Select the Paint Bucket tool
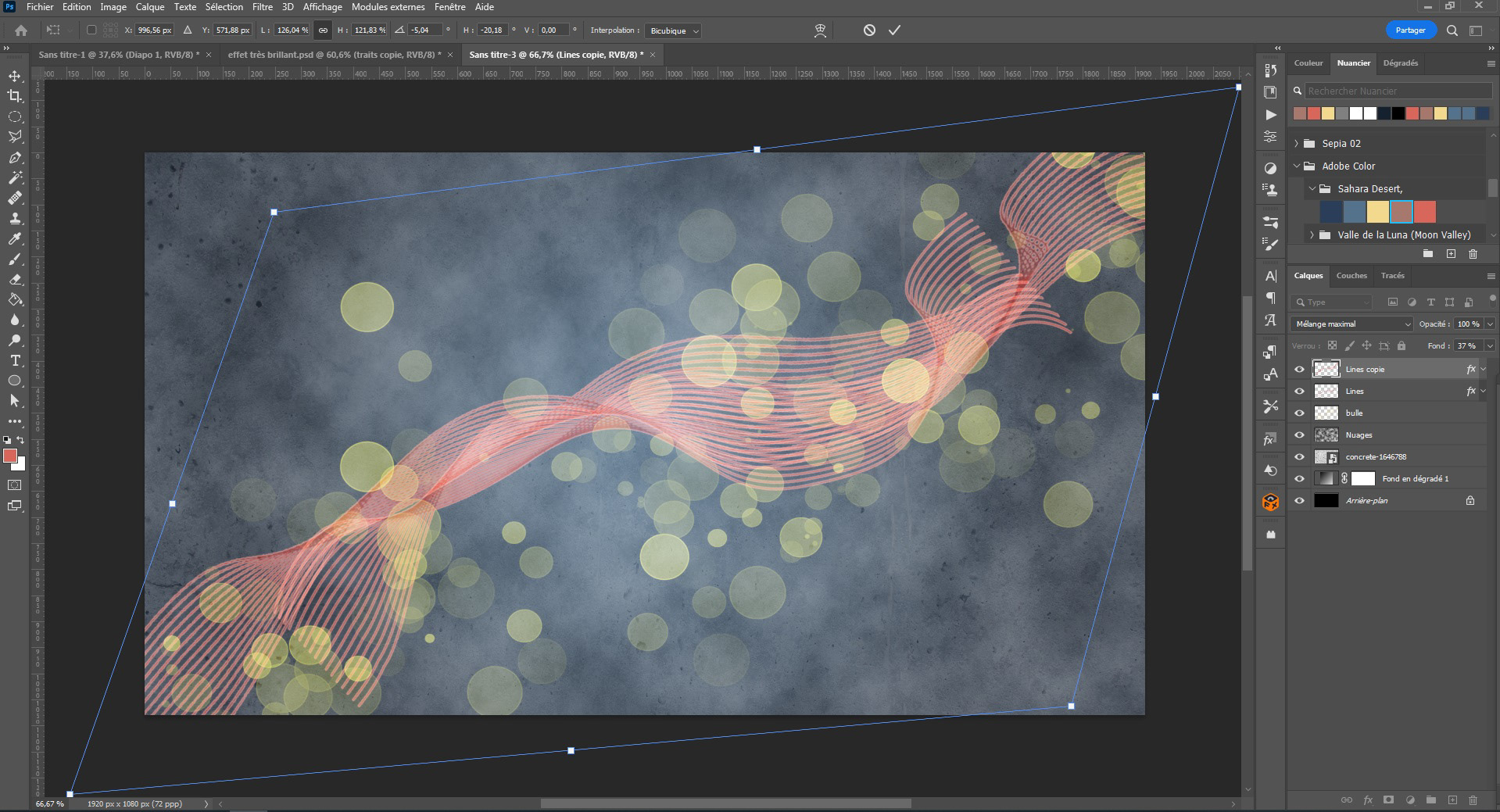 point(14,299)
